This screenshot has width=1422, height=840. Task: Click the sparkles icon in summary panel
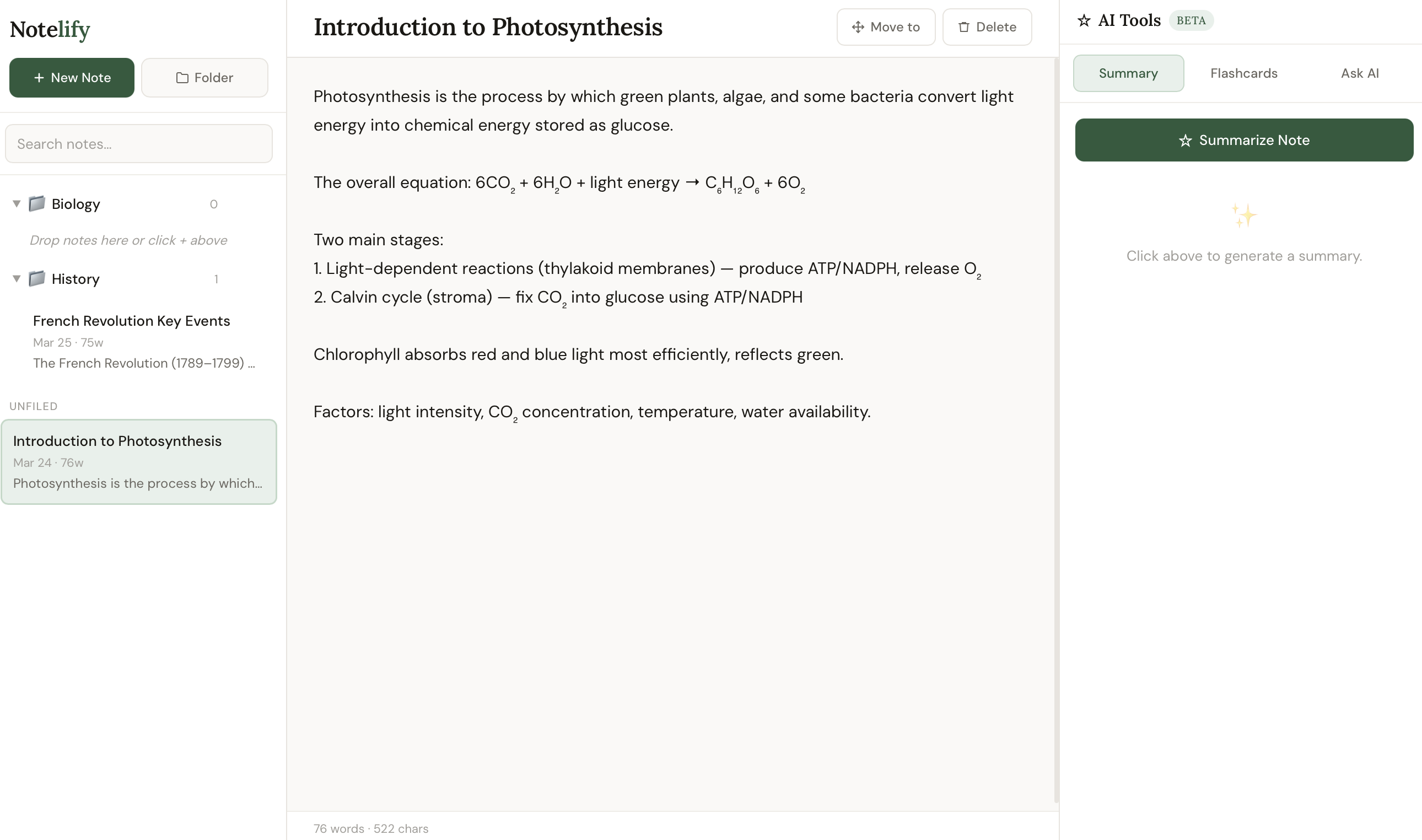(1244, 216)
